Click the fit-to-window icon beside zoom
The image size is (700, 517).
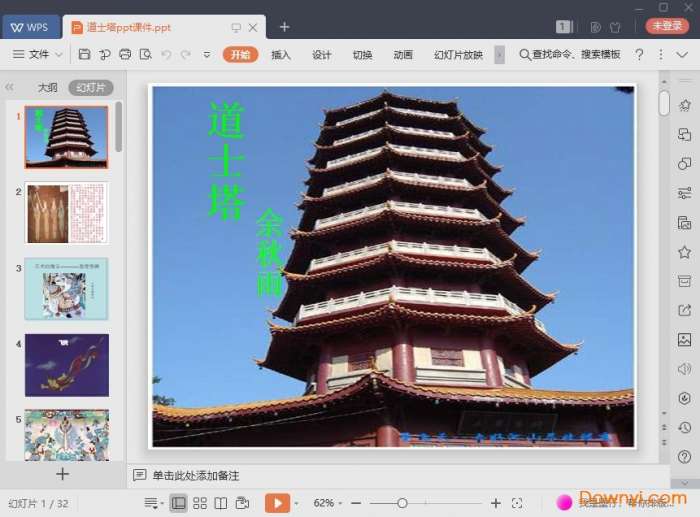coord(517,503)
